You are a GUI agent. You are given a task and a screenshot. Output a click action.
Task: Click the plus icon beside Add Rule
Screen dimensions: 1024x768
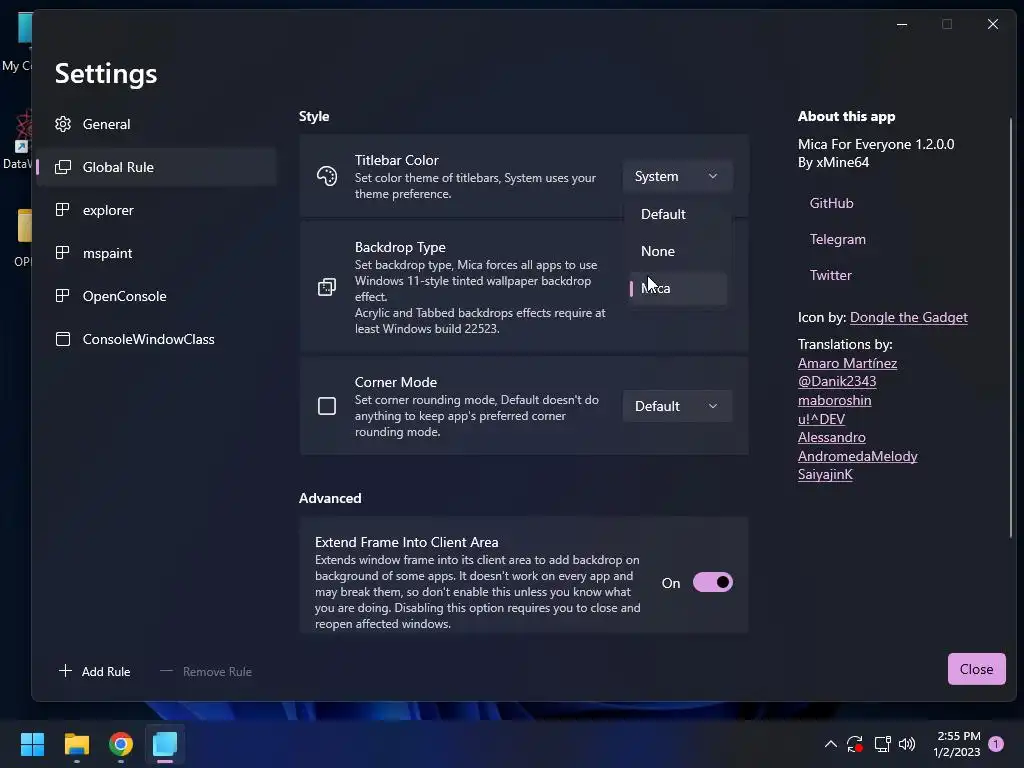65,671
